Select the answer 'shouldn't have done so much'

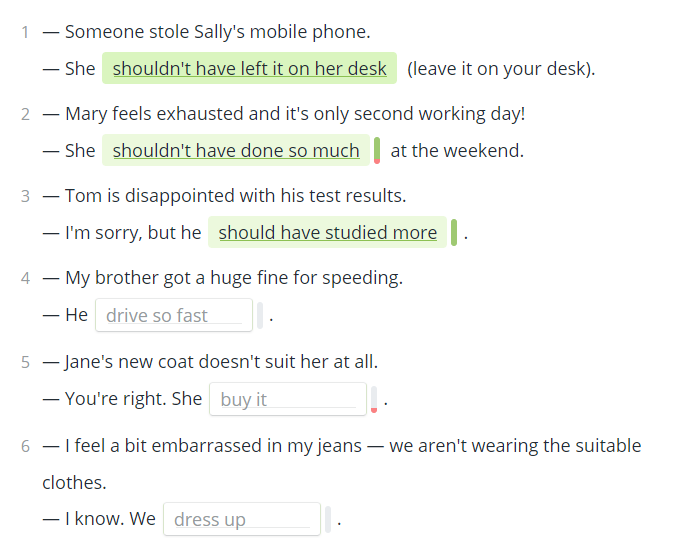tap(236, 150)
